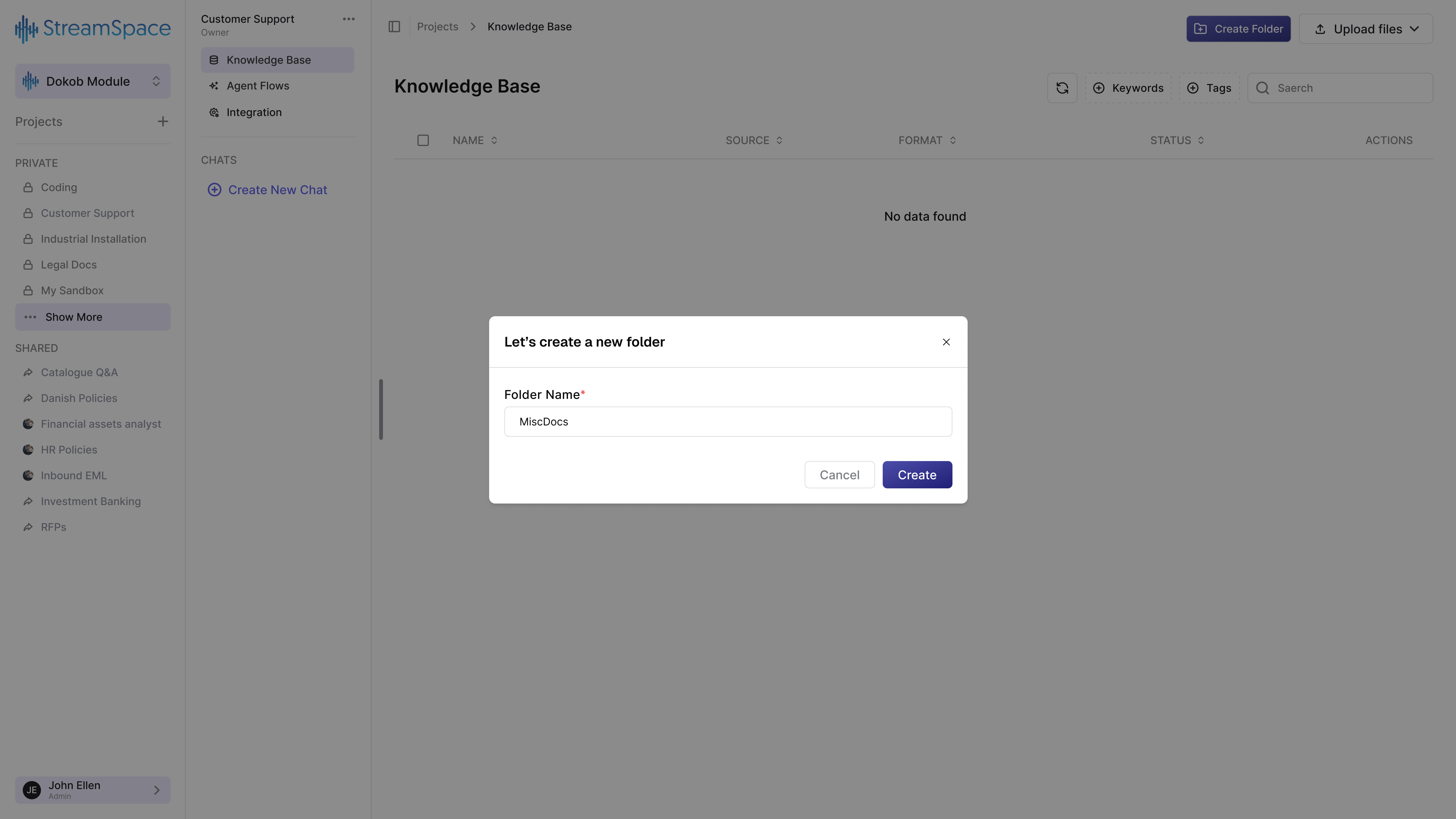Focus the Knowledge Base search field

pyautogui.click(x=1340, y=88)
